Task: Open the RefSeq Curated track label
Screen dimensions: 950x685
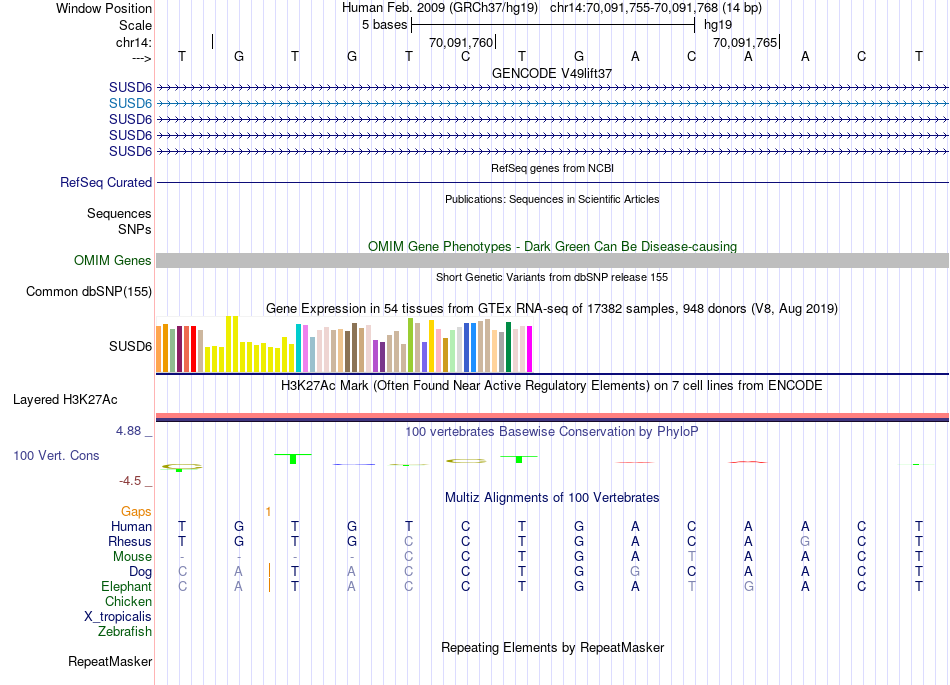Action: [106, 183]
